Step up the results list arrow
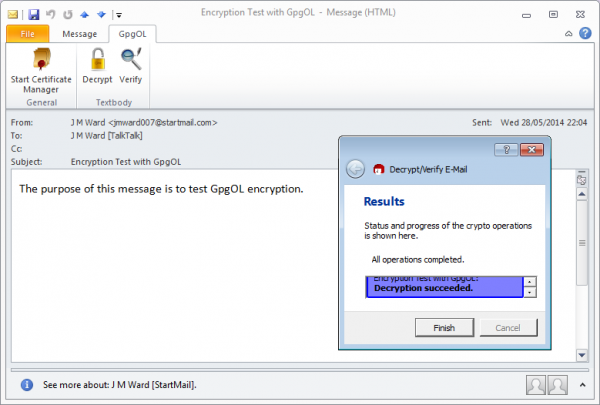Image resolution: width=600 pixels, height=405 pixels. click(530, 282)
